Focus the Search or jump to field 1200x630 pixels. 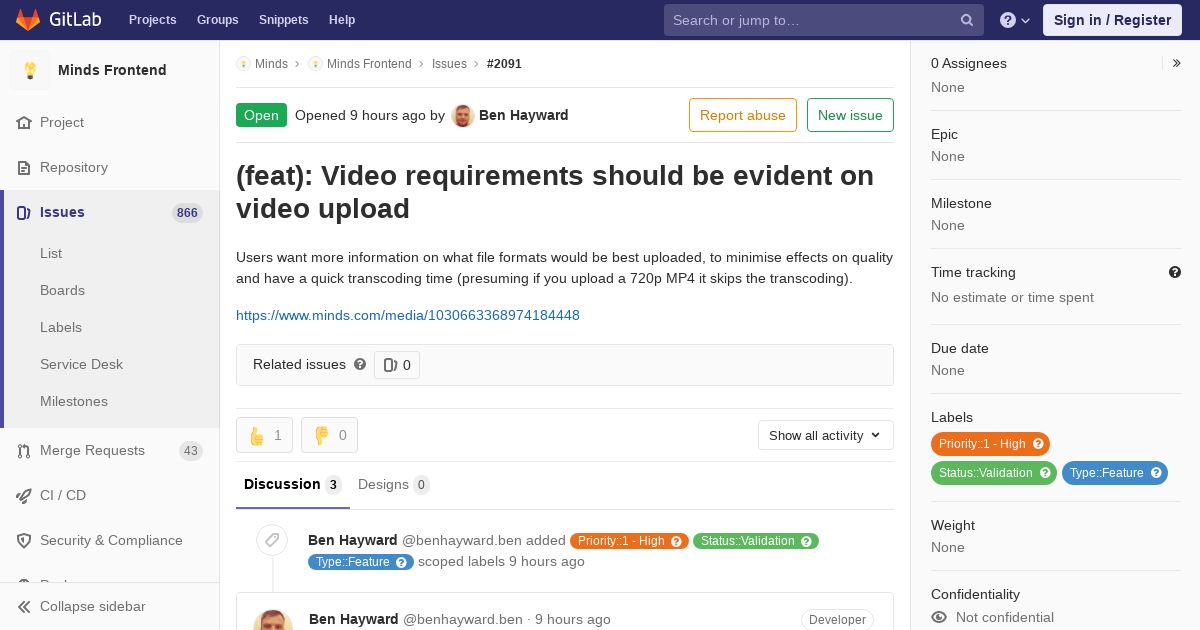[824, 20]
